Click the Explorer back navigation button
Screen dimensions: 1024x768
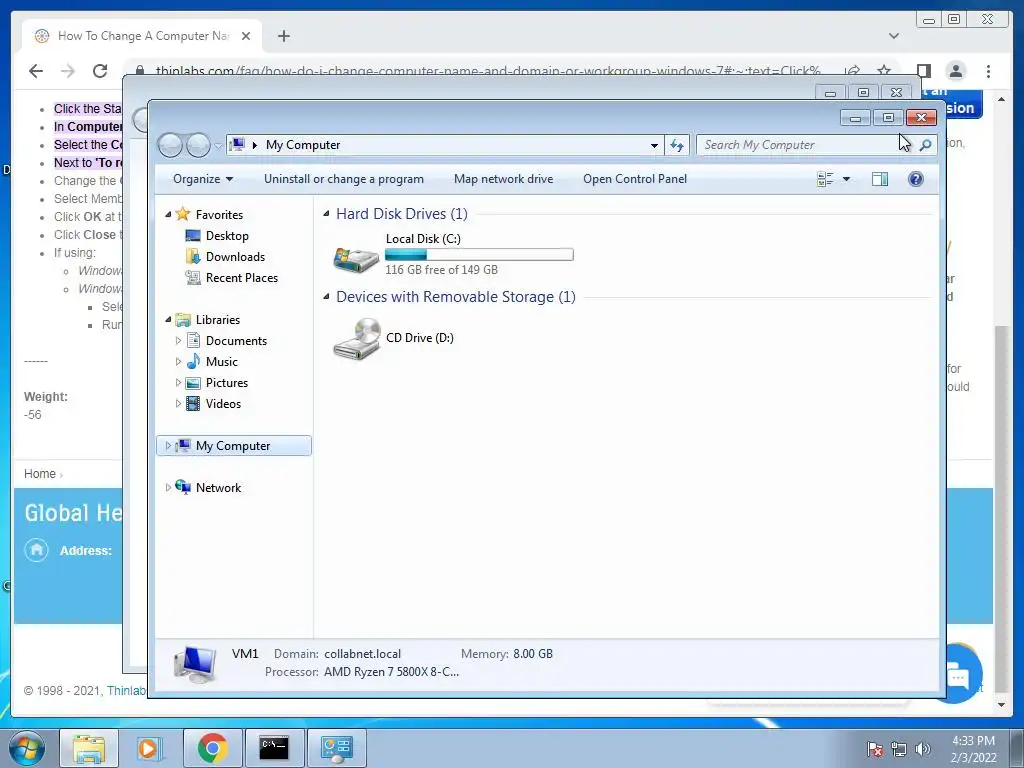point(170,145)
